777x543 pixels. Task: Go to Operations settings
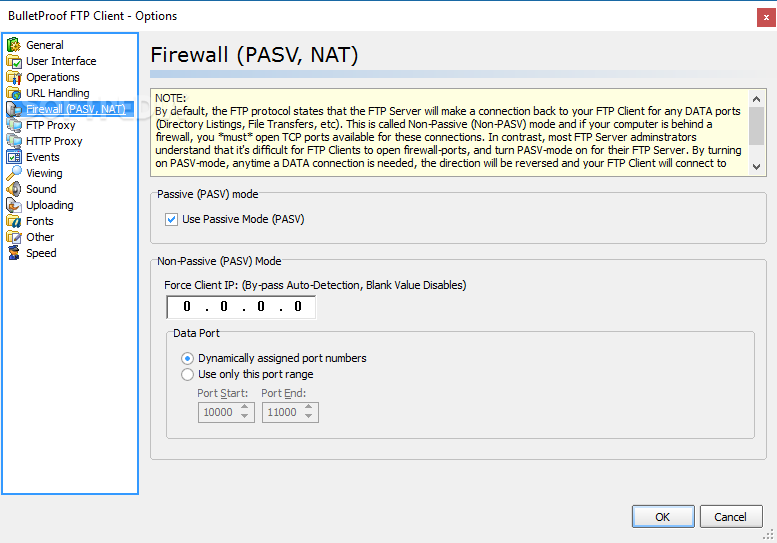pos(53,77)
